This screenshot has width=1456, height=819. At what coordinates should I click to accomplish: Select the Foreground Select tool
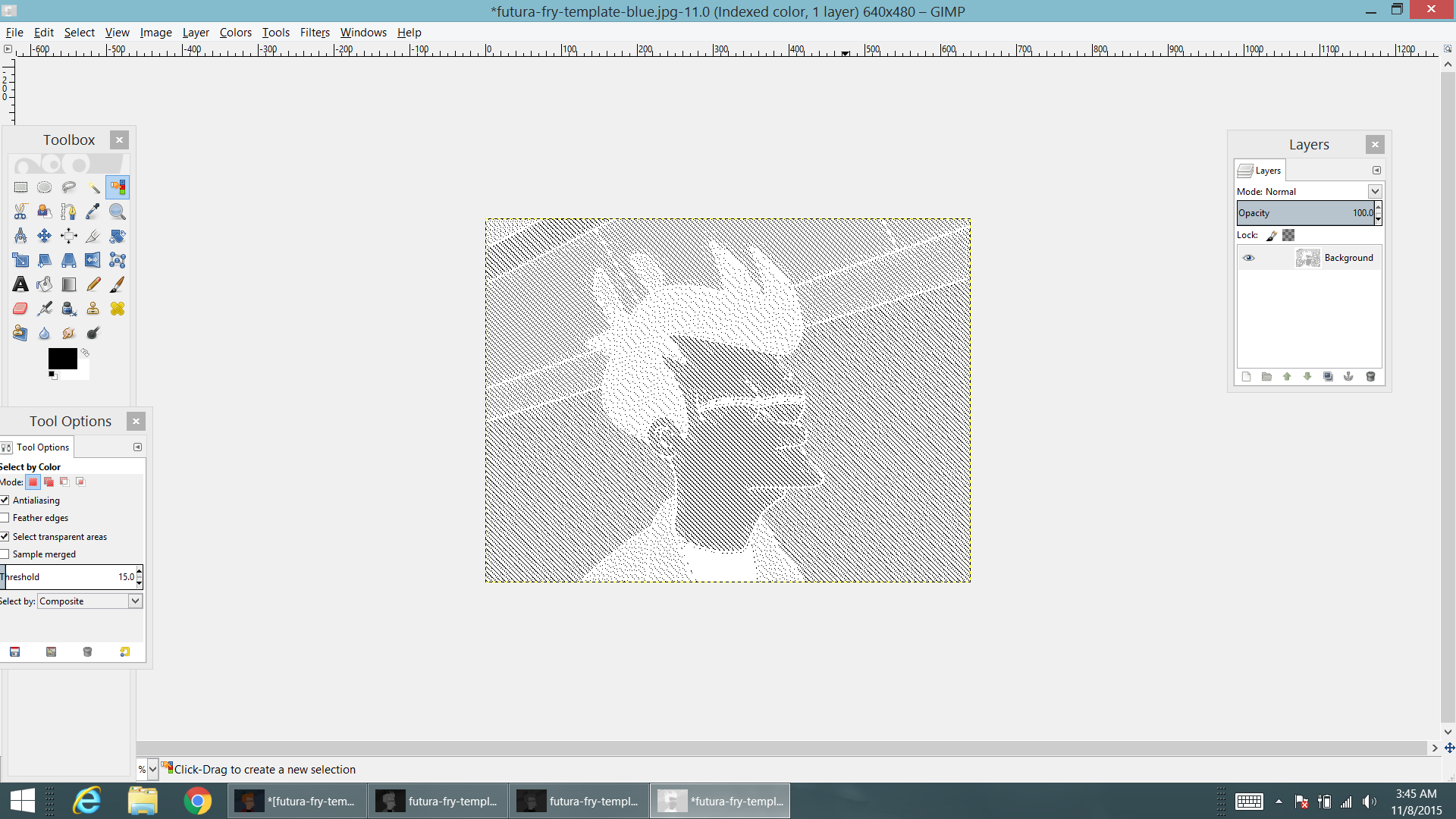click(45, 212)
